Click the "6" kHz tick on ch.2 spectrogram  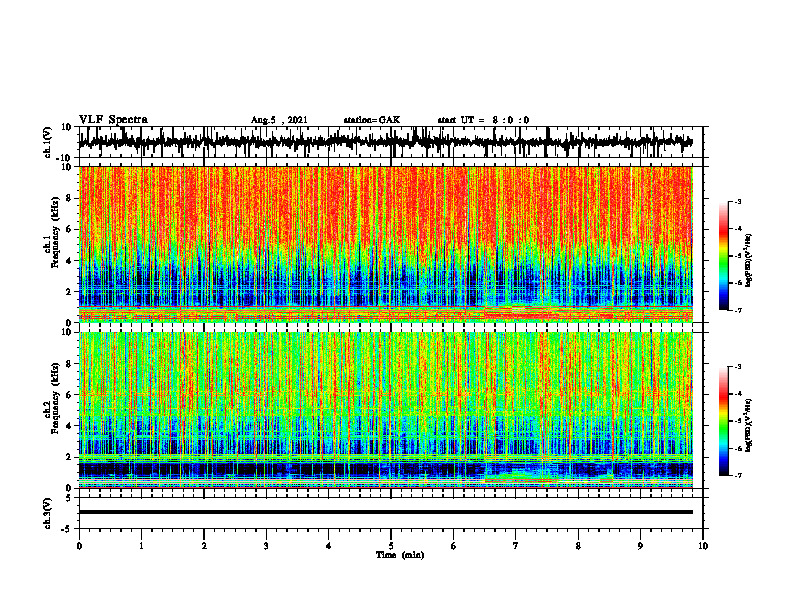70,395
